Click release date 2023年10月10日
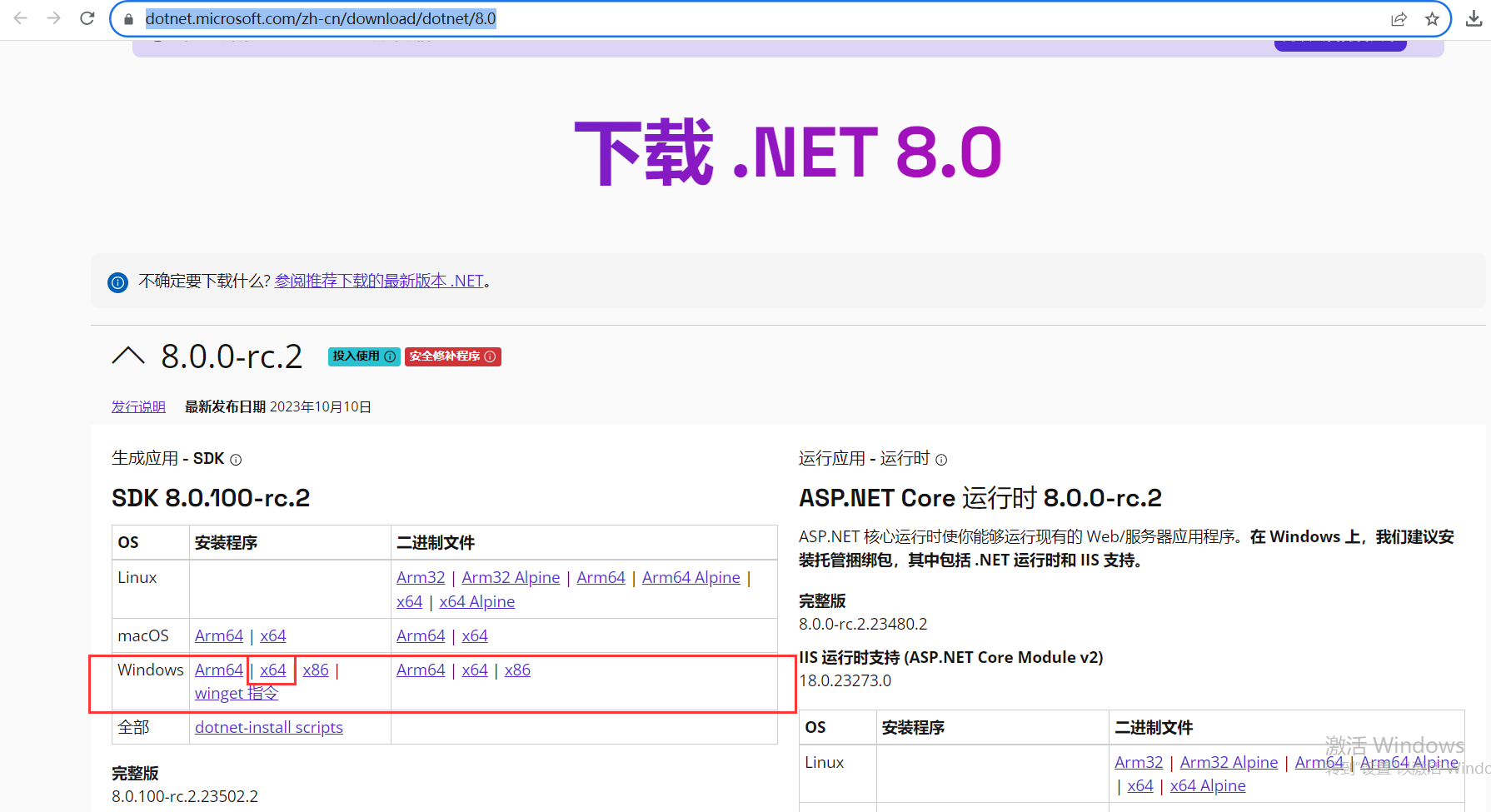This screenshot has width=1491, height=812. [x=321, y=406]
